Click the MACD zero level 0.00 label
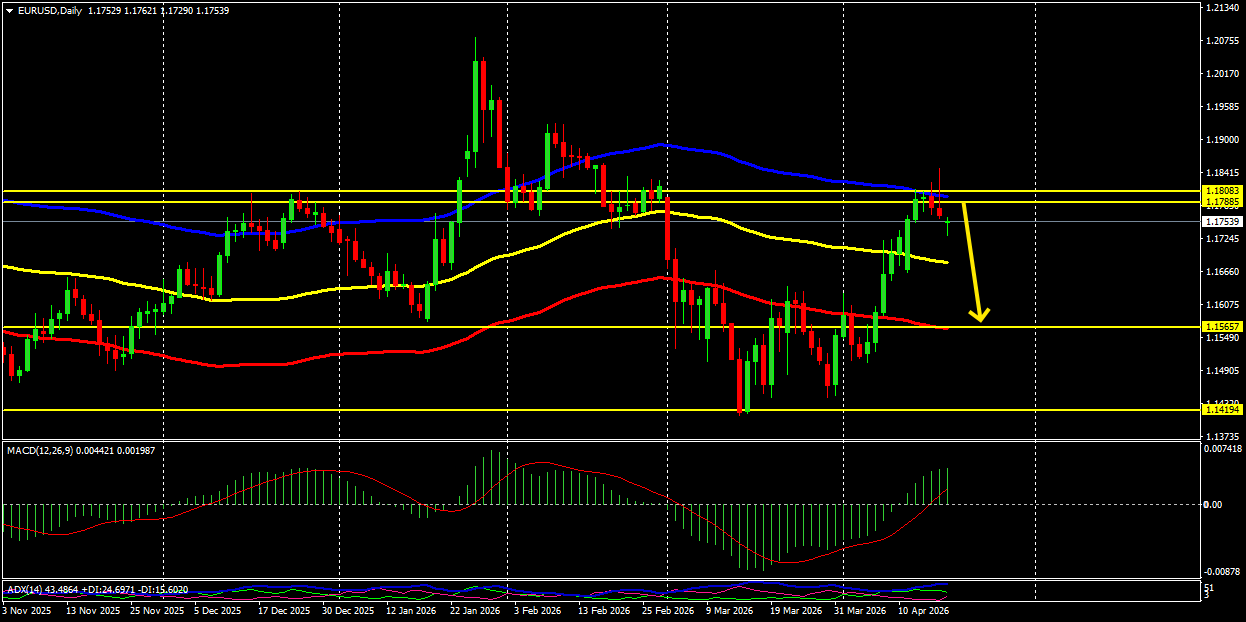The image size is (1246, 622). point(1213,504)
